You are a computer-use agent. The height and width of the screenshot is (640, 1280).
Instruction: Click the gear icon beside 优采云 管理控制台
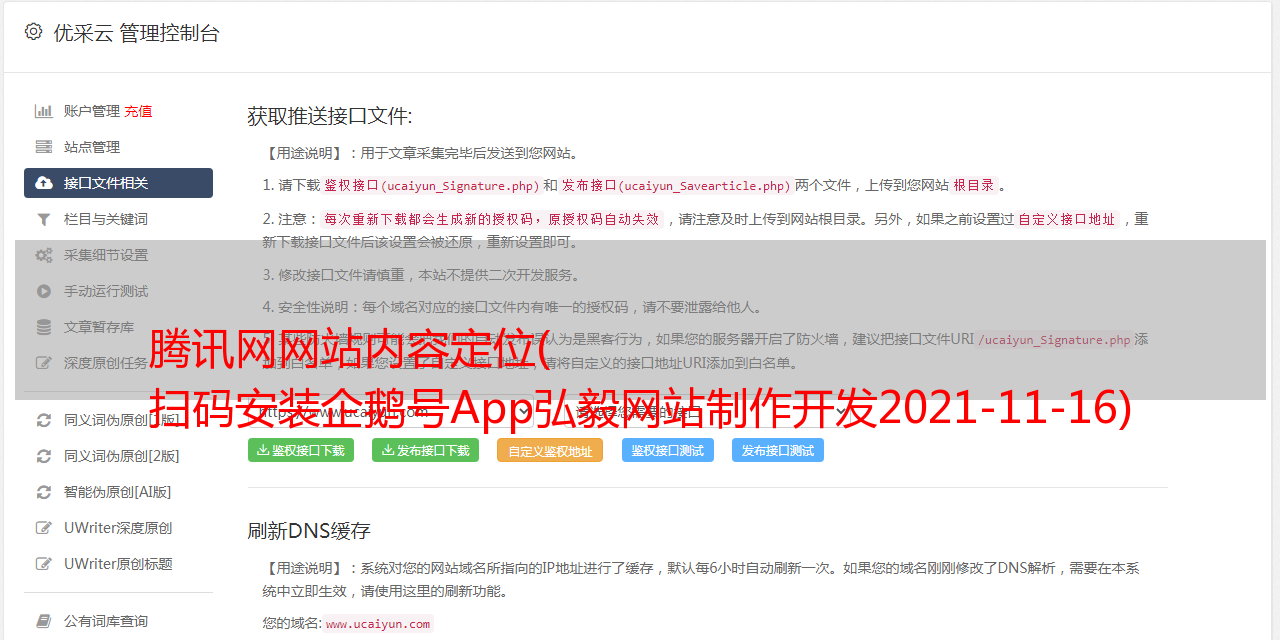[33, 32]
